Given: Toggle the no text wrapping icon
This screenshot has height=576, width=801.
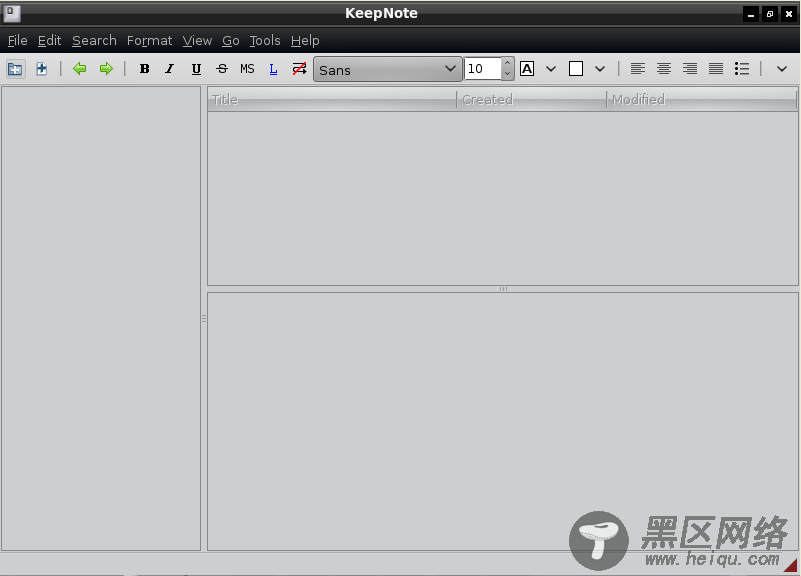Looking at the screenshot, I should pyautogui.click(x=299, y=68).
